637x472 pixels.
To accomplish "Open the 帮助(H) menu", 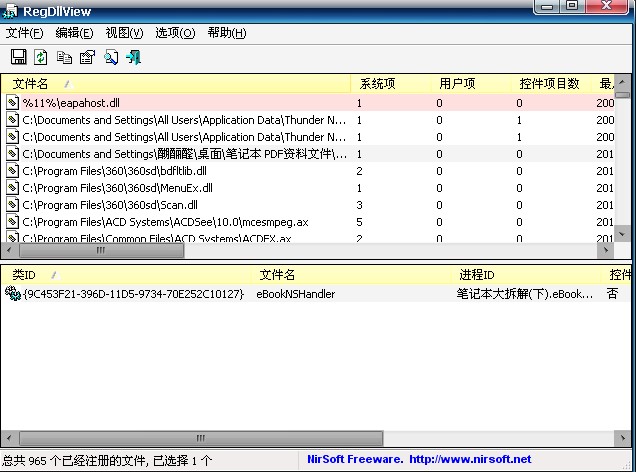I will tap(226, 33).
